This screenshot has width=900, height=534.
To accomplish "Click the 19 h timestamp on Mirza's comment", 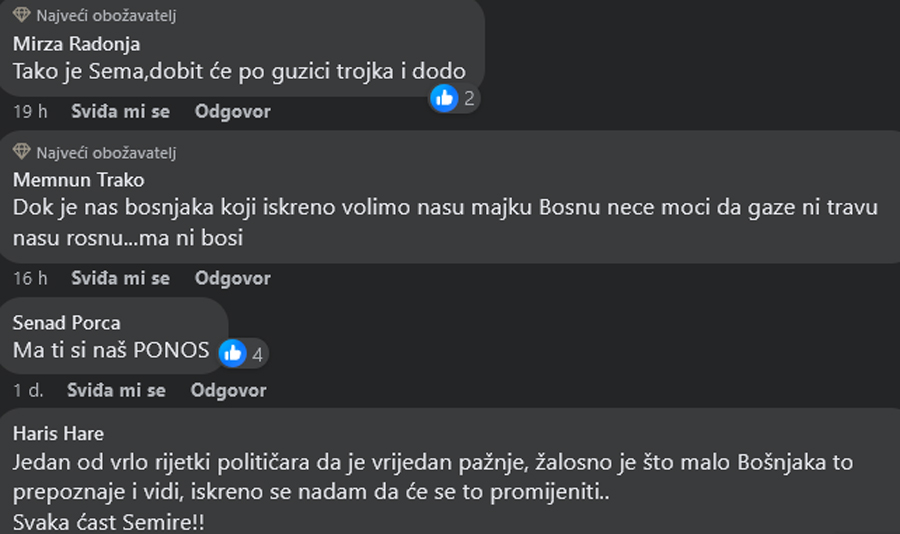I will [30, 111].
